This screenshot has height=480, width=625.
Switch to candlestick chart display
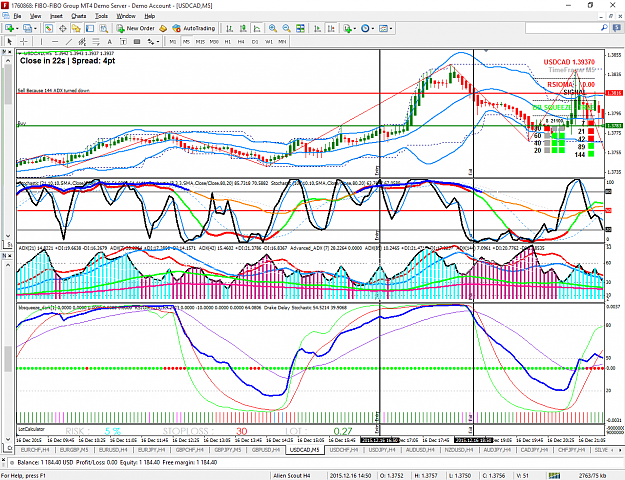243,28
